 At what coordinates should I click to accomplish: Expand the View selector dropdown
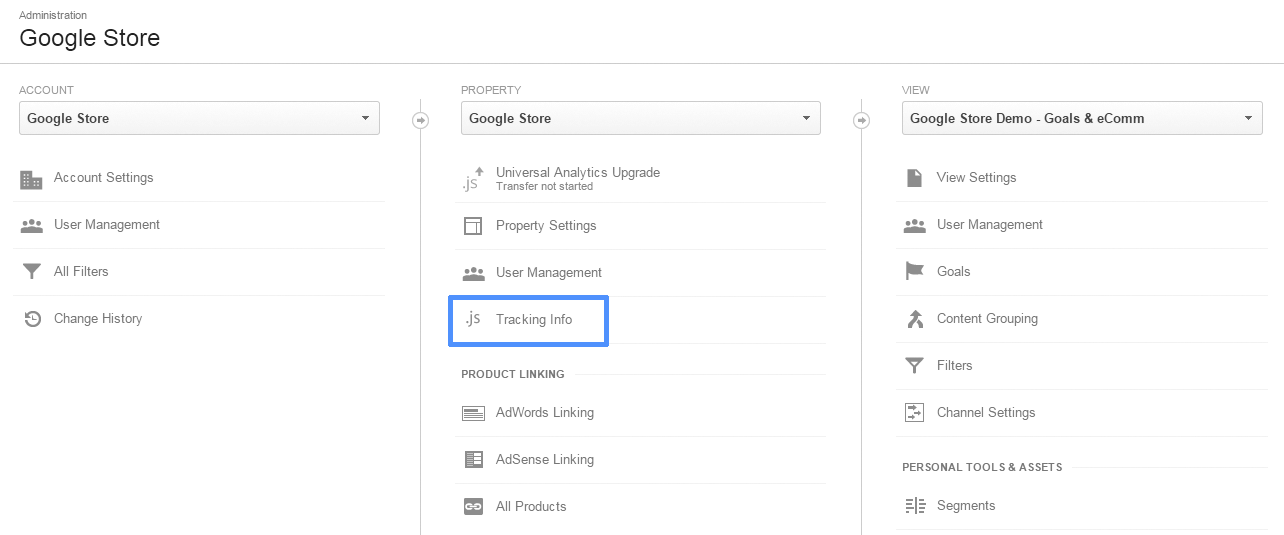(x=1083, y=118)
